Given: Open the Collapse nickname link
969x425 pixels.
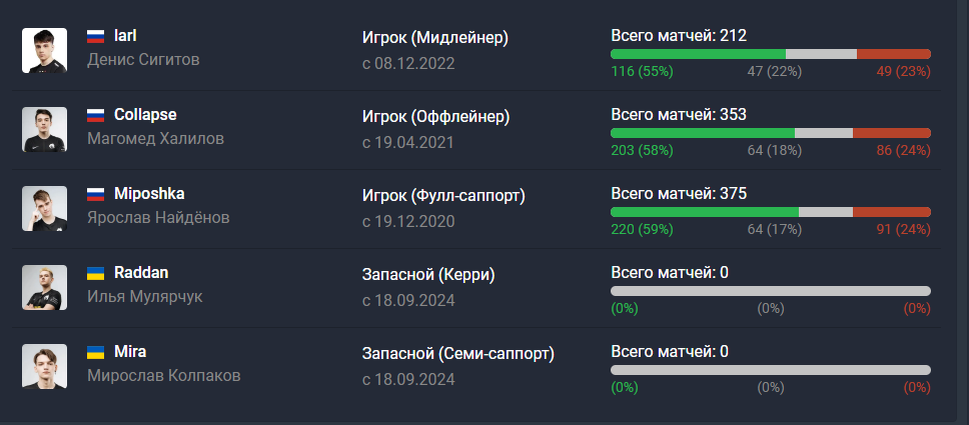Looking at the screenshot, I should coord(145,115).
